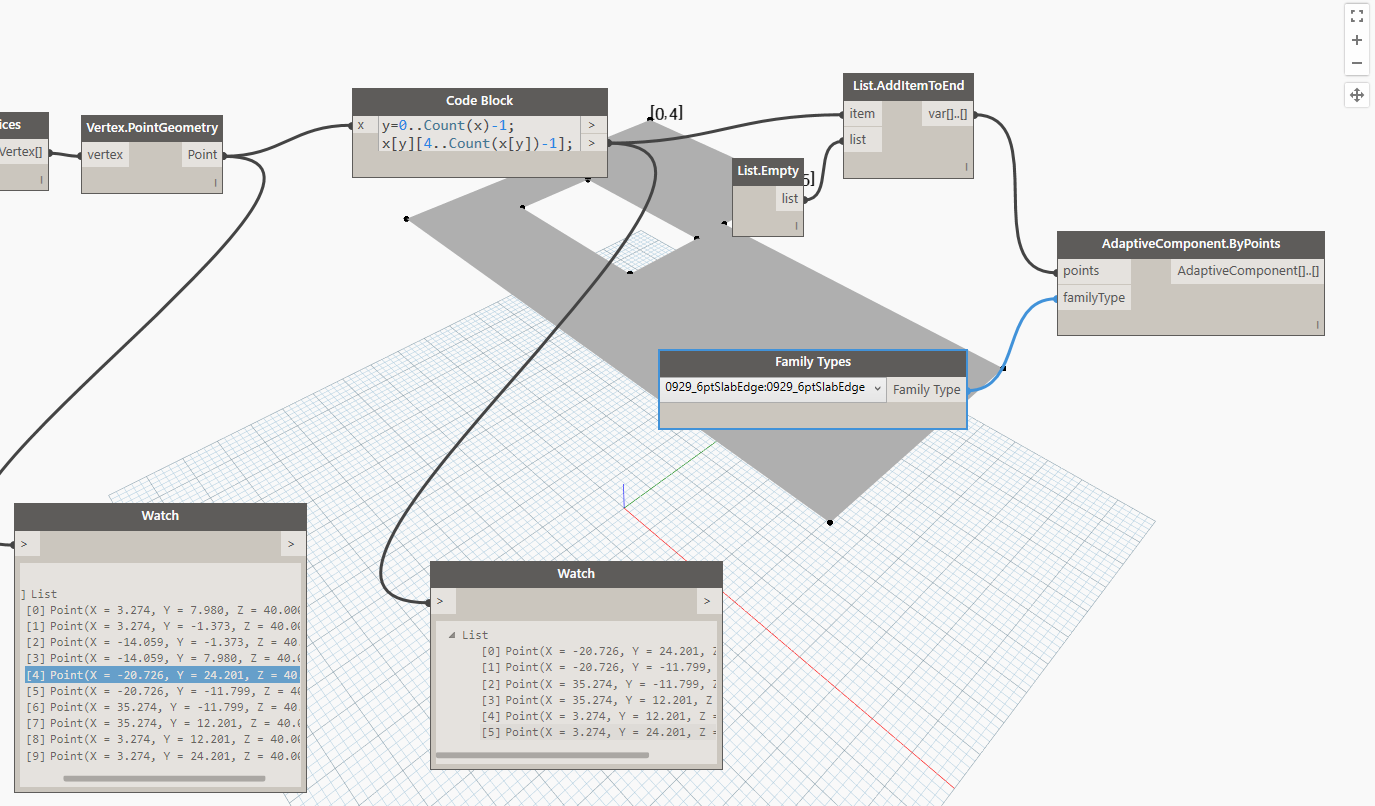
Task: Click the first output chevron of the Code Block
Action: click(x=592, y=124)
